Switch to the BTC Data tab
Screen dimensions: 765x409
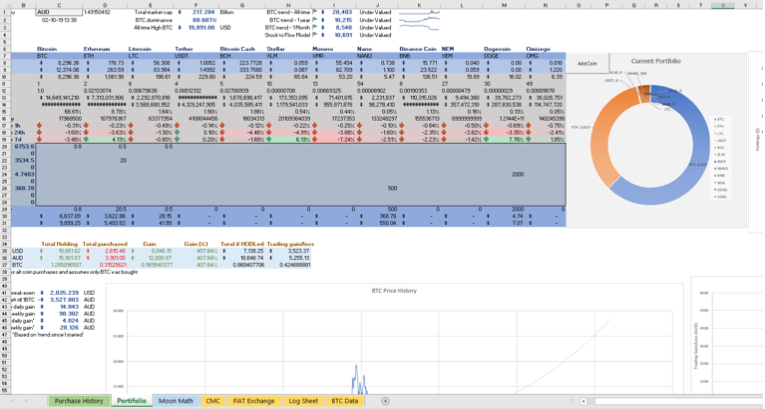coord(344,401)
